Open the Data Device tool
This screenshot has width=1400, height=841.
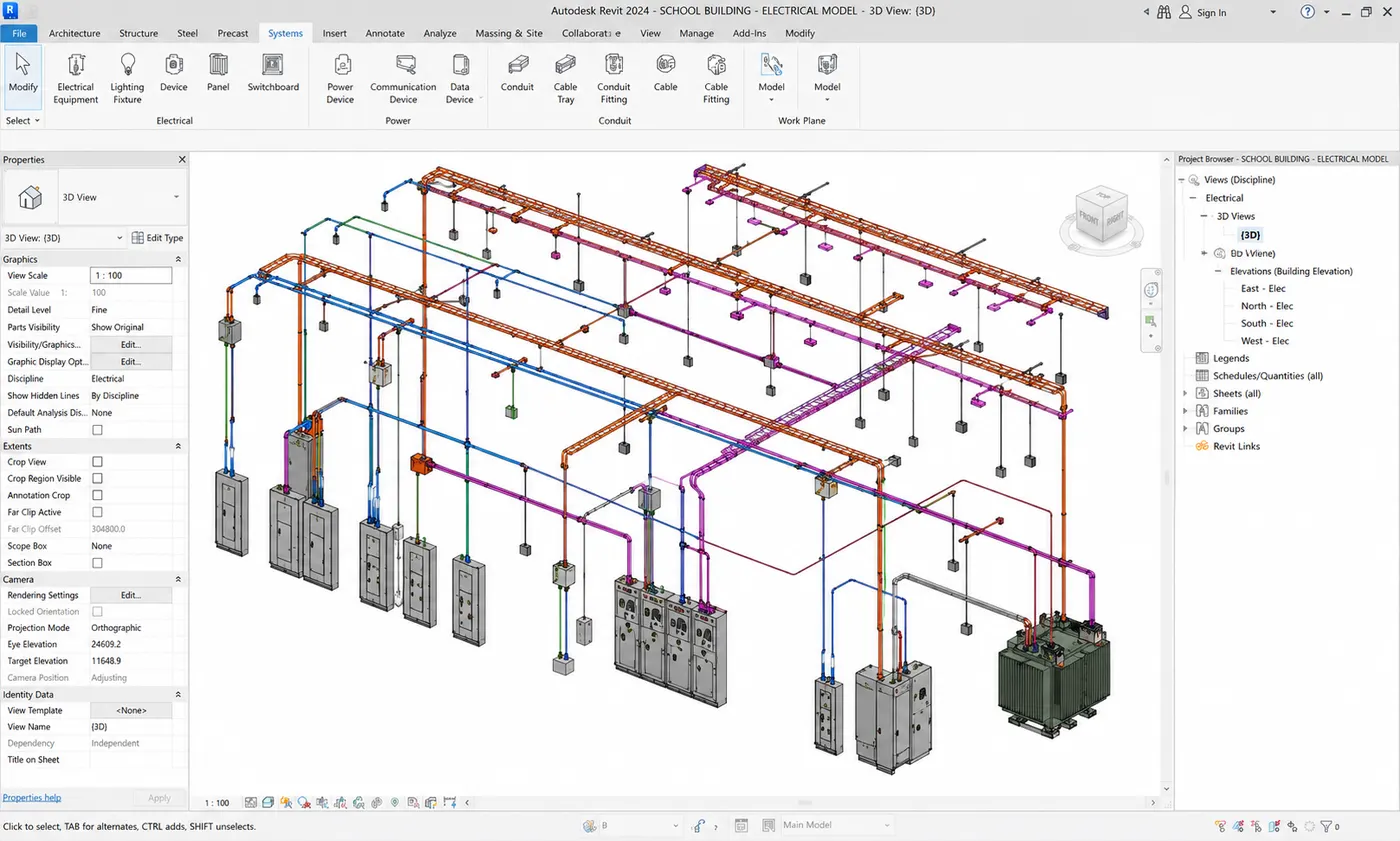(460, 79)
